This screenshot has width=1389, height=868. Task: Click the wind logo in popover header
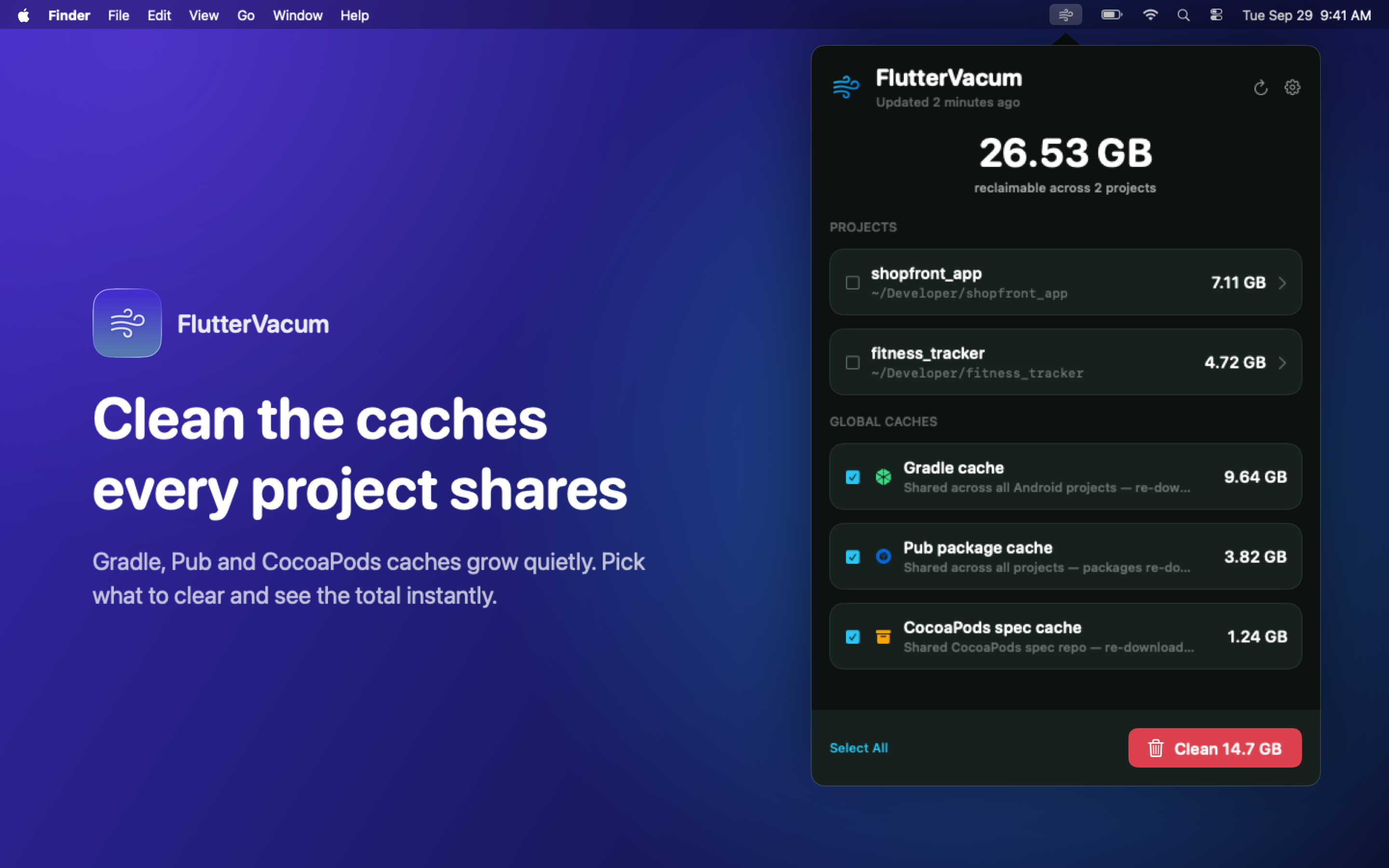click(846, 87)
